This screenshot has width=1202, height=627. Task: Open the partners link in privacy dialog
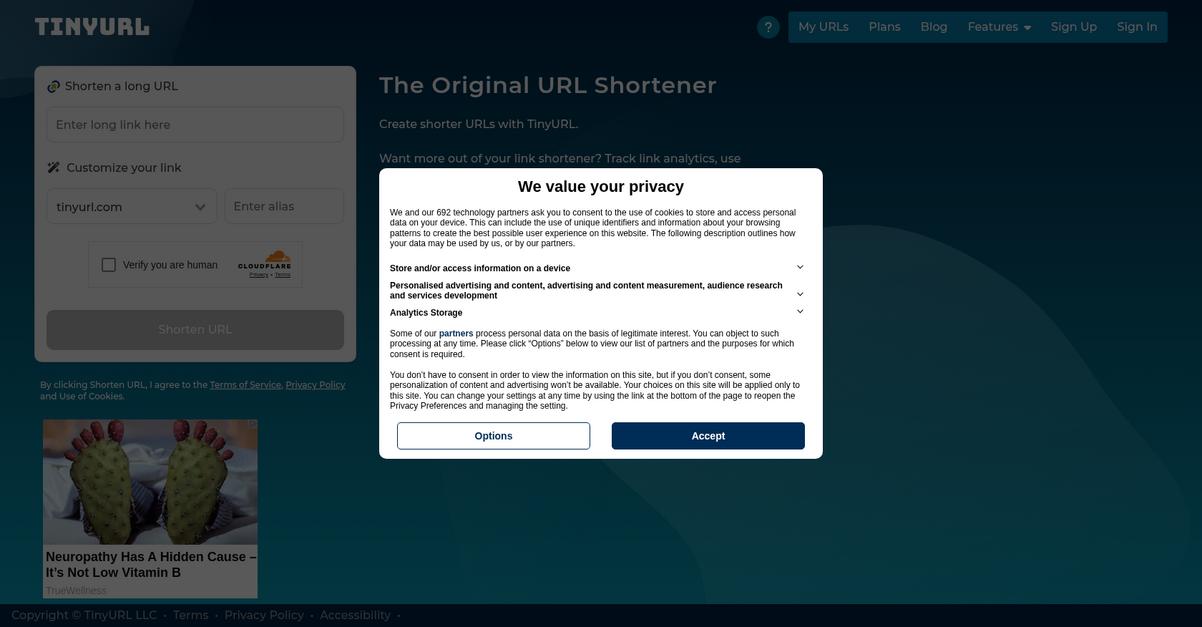point(456,334)
